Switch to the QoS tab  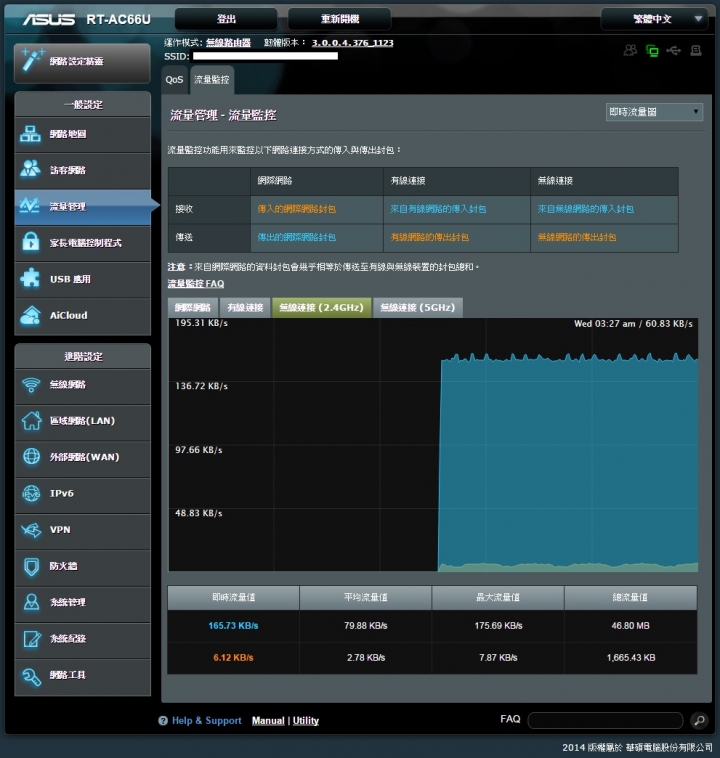coord(175,80)
